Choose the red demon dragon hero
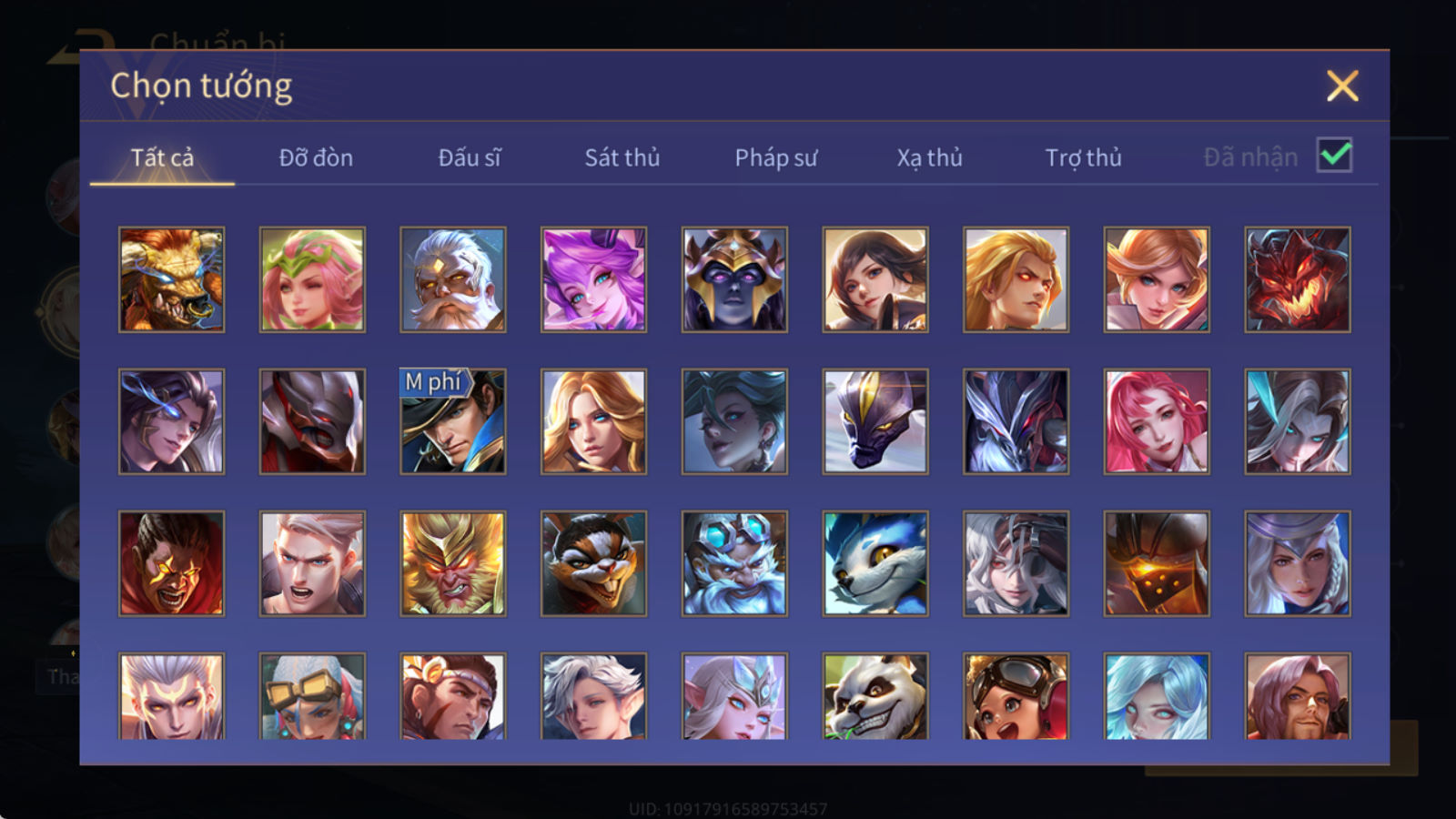 coord(1298,279)
